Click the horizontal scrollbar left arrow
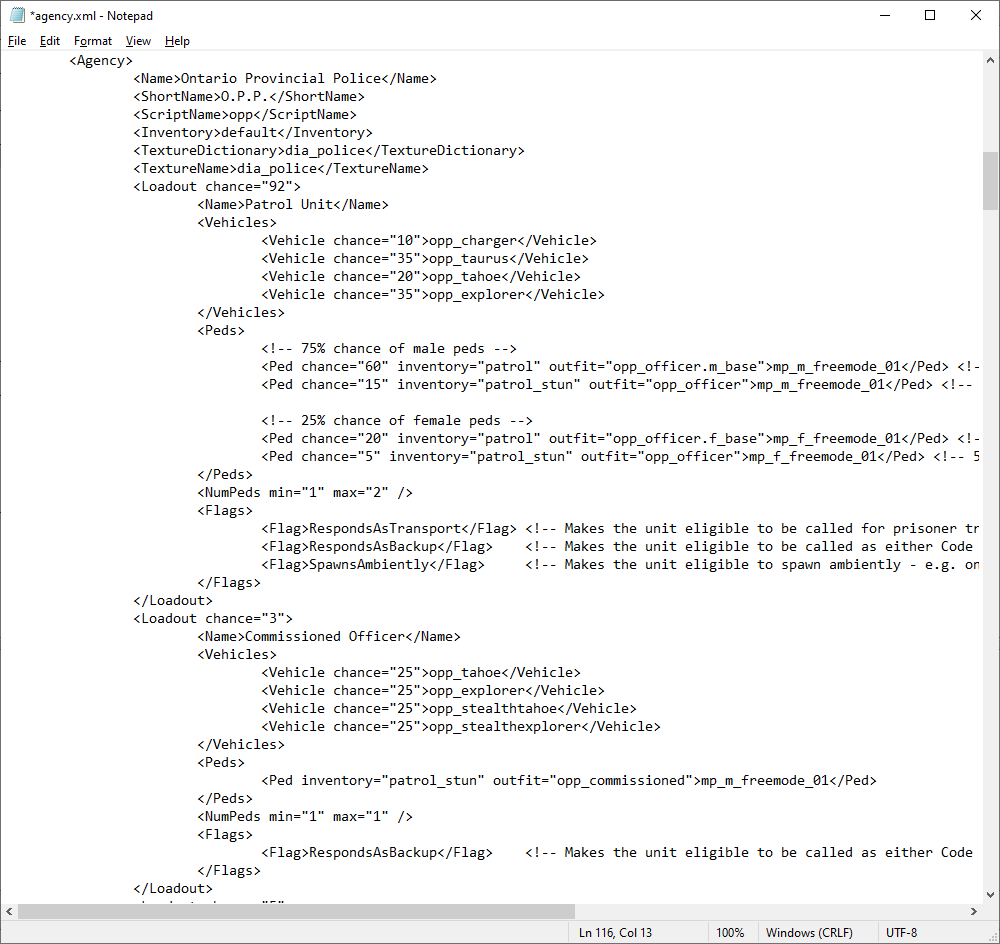The height and width of the screenshot is (944, 1000). 9,911
